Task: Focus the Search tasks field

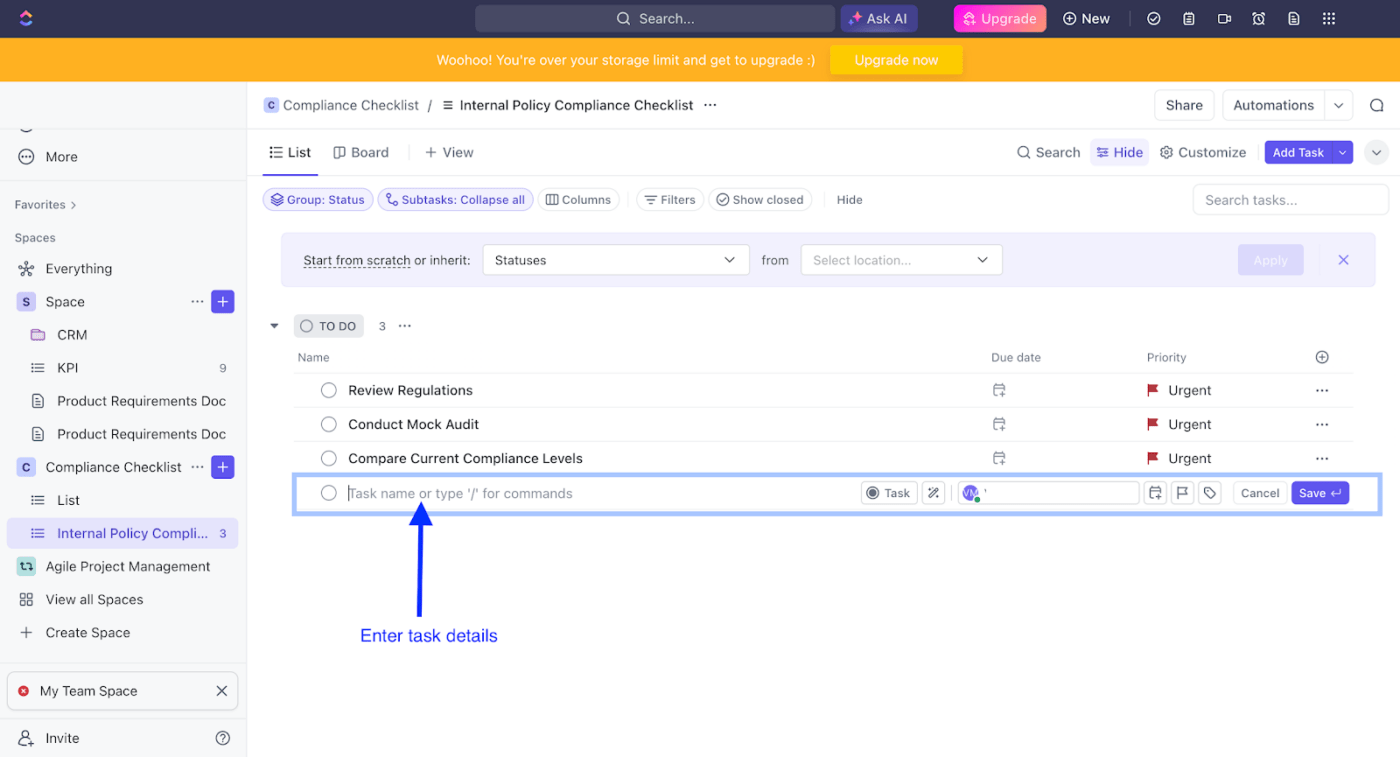Action: click(x=1290, y=200)
